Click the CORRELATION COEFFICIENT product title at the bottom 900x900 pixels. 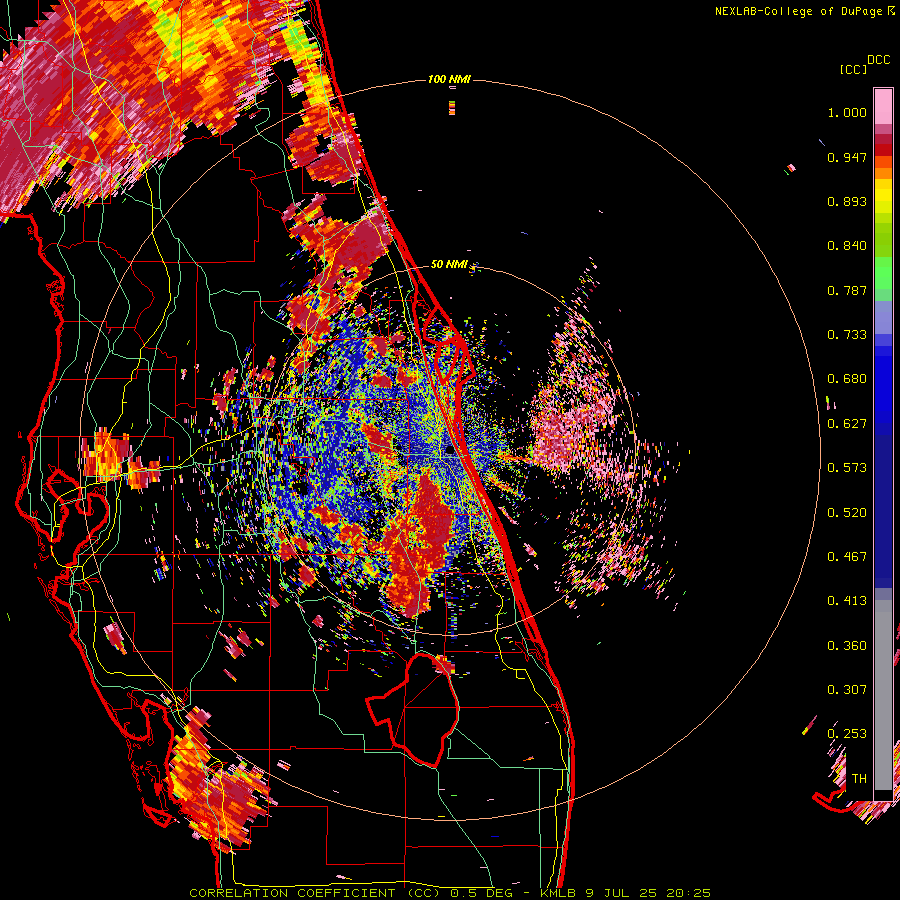click(x=315, y=893)
